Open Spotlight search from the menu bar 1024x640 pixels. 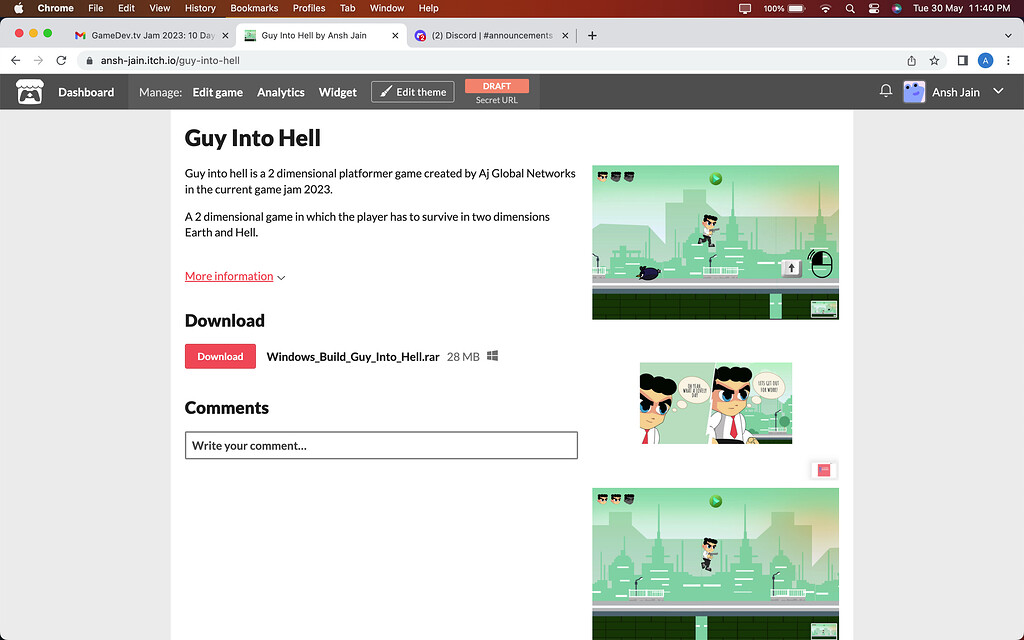click(x=850, y=8)
